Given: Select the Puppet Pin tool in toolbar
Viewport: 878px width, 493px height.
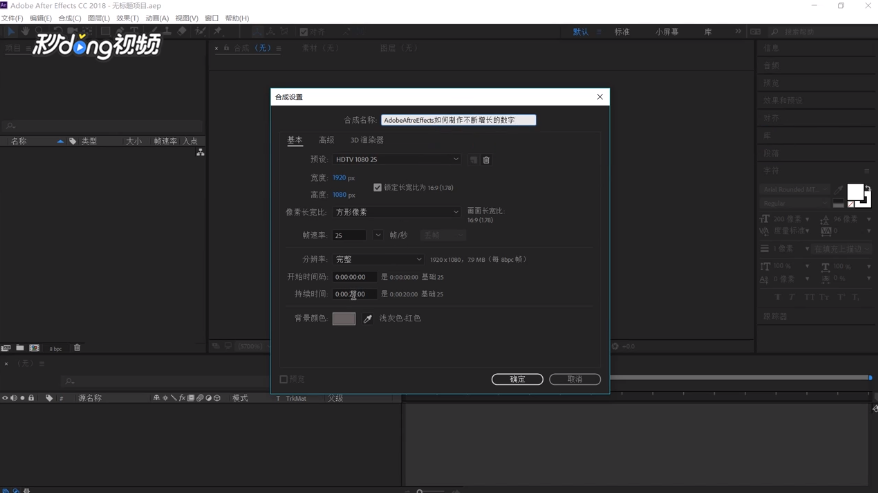Looking at the screenshot, I should point(218,31).
